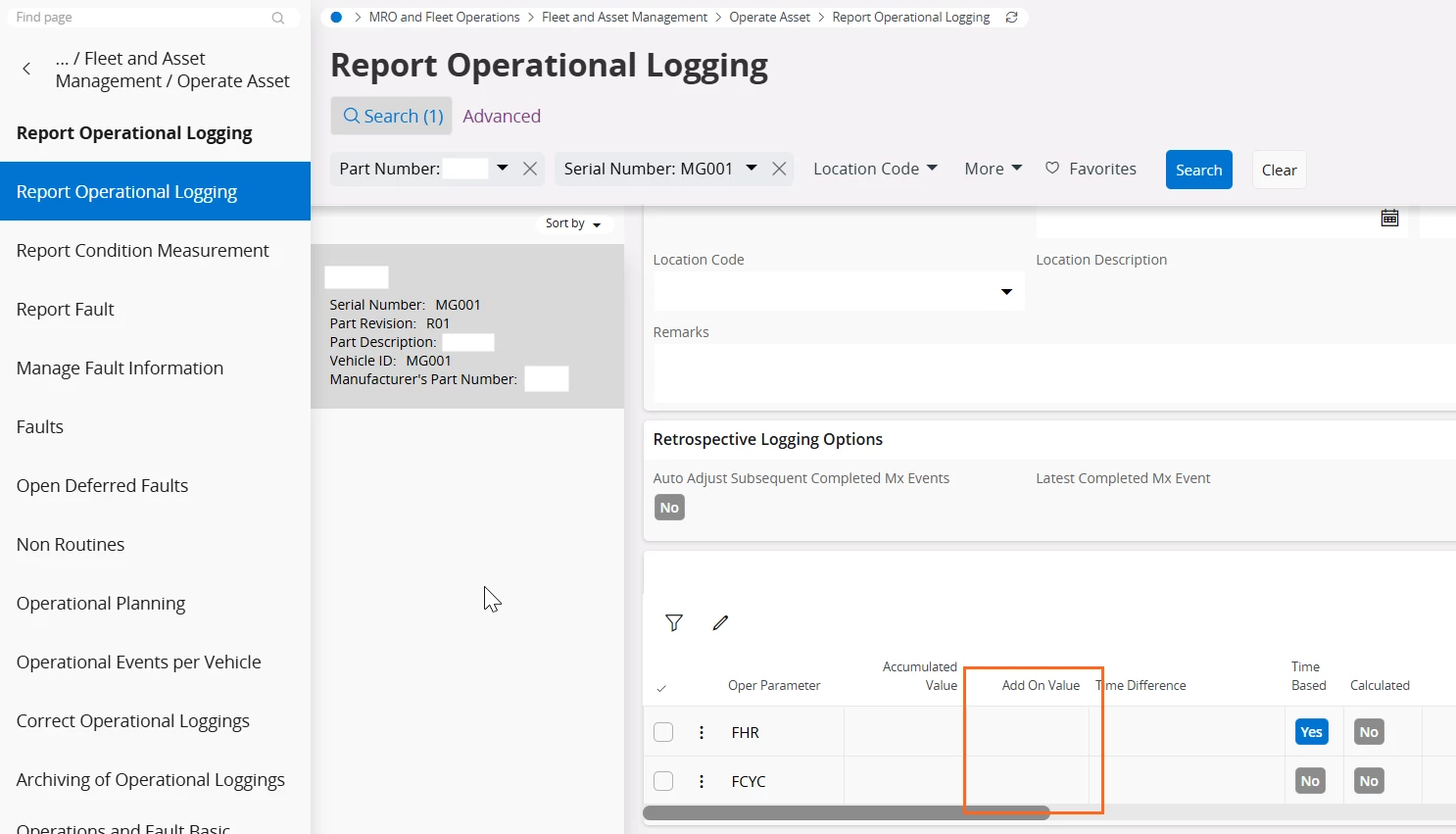Switch to Advanced search
Image resolution: width=1456 pixels, height=834 pixels.
[x=502, y=116]
